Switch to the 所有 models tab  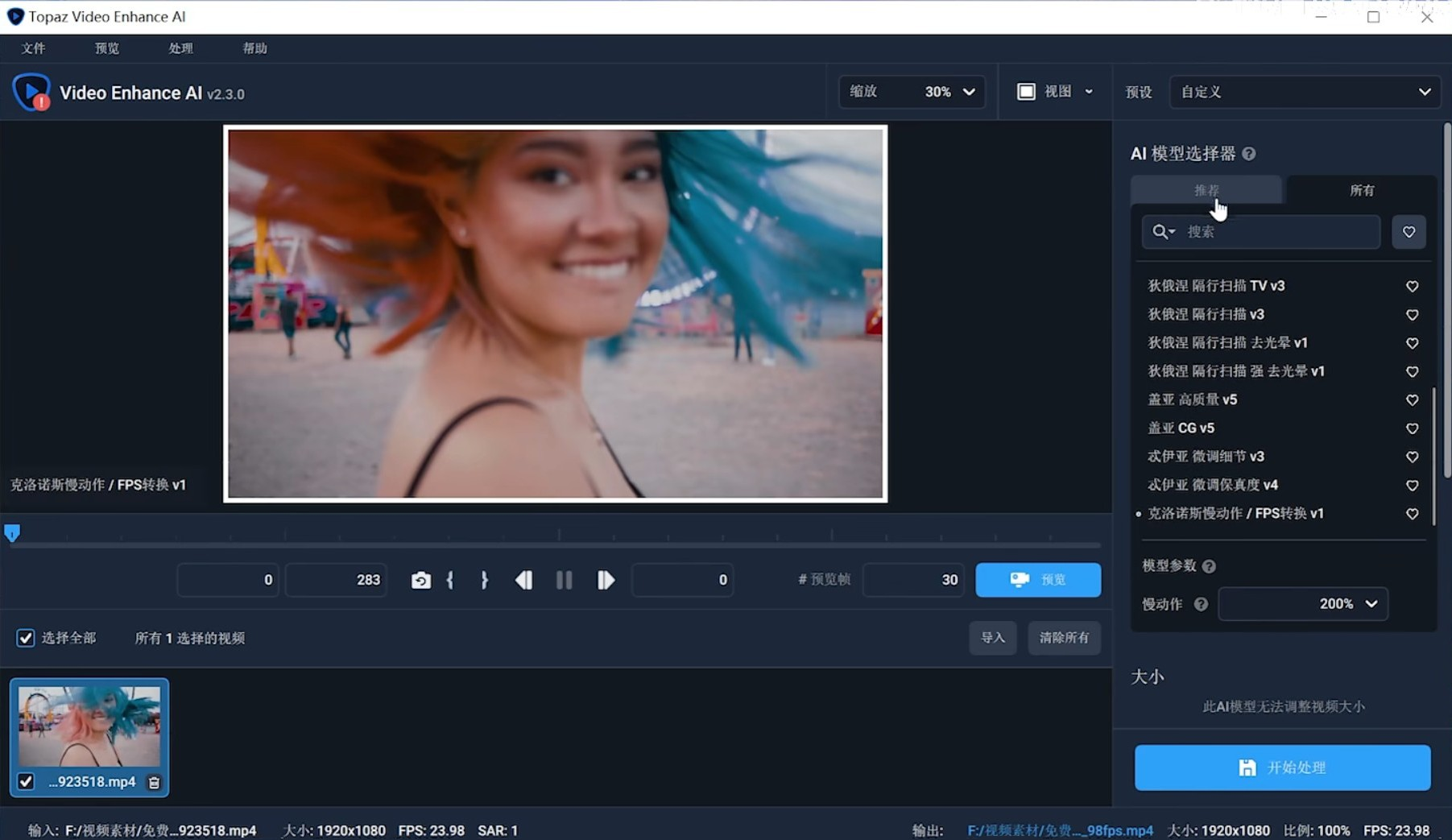tap(1362, 190)
